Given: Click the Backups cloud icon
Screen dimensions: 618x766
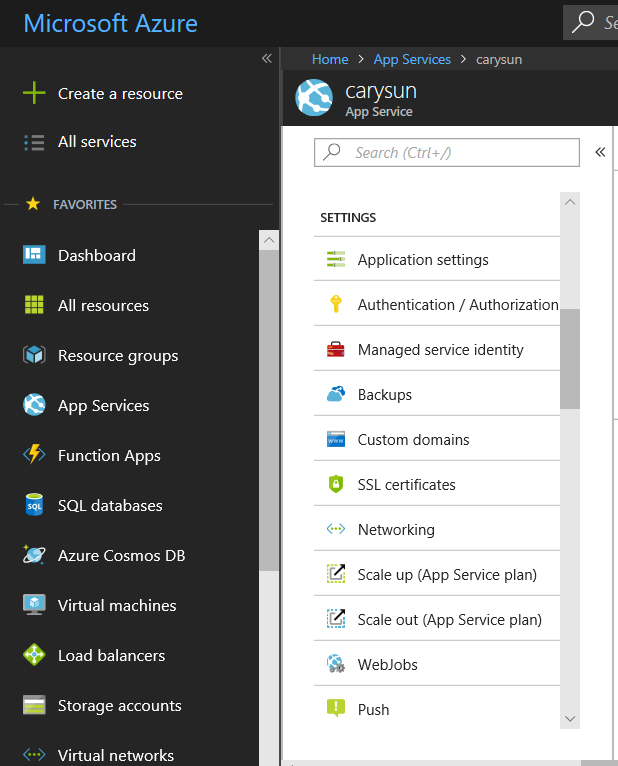Looking at the screenshot, I should click(x=336, y=394).
